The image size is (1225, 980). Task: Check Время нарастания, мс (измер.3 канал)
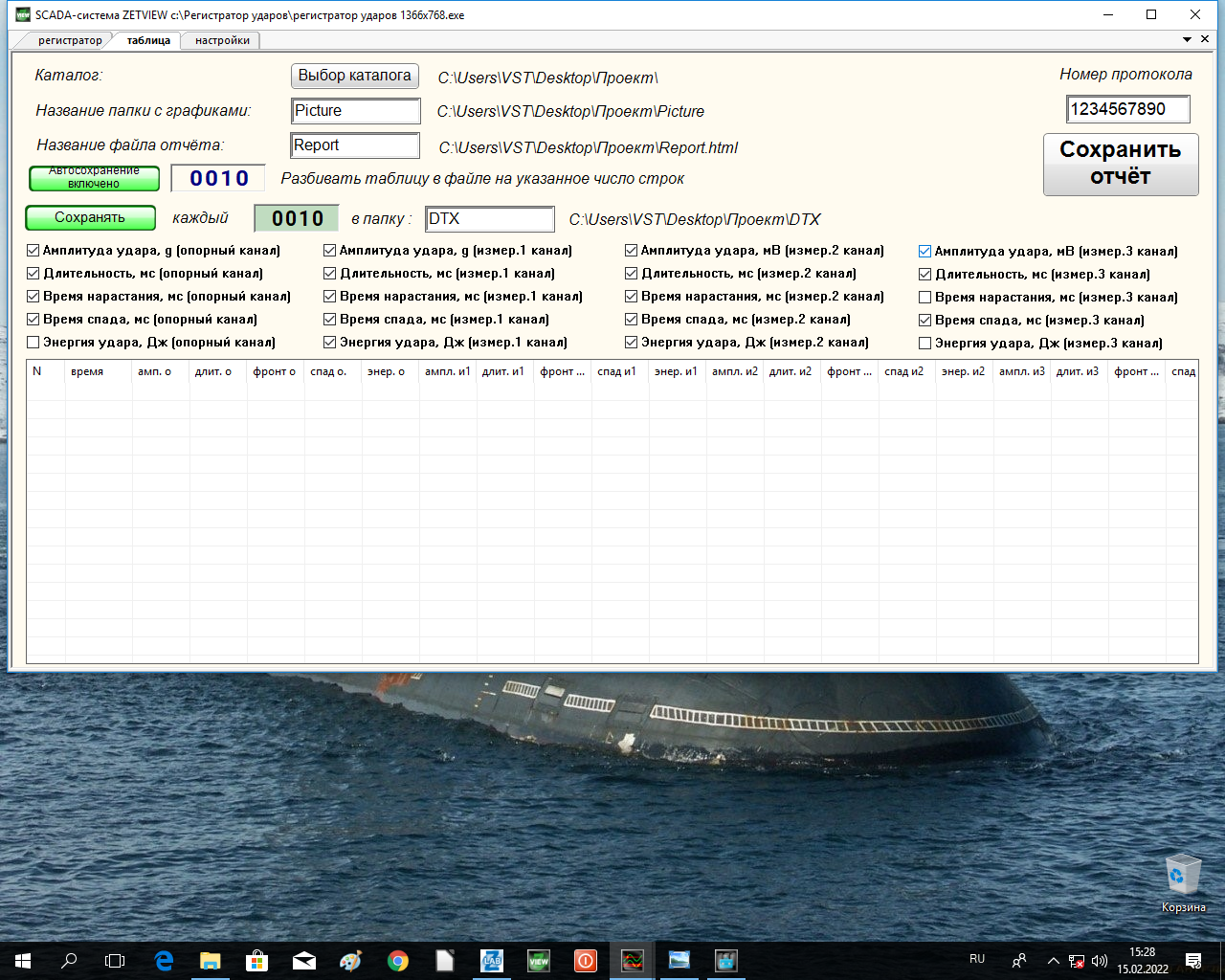pos(925,298)
